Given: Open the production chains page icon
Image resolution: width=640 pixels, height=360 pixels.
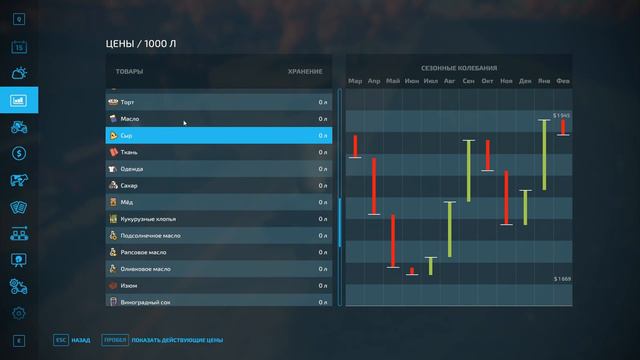Looking at the screenshot, I should (x=19, y=233).
